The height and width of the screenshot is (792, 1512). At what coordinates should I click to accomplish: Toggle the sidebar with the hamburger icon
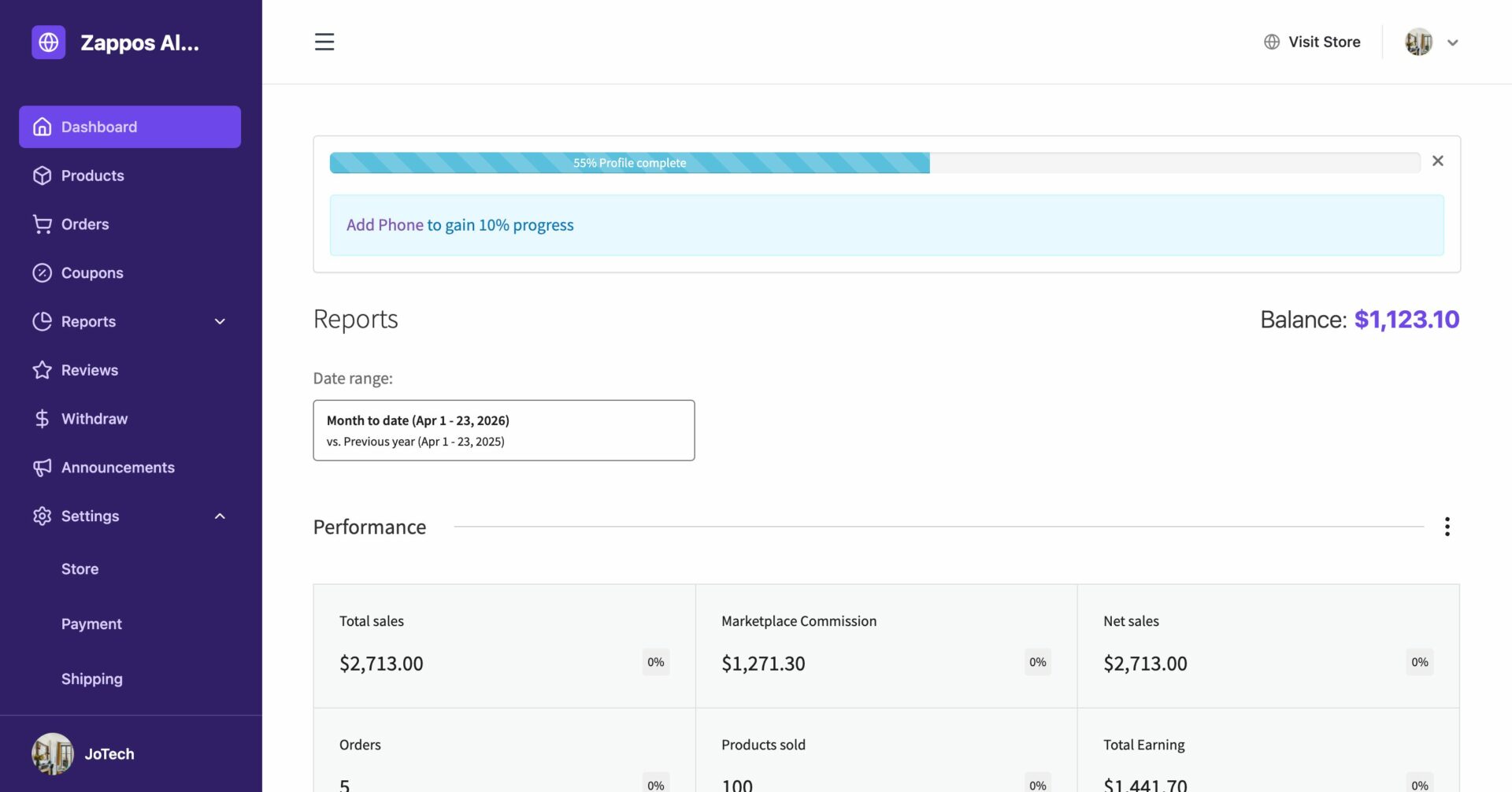tap(324, 42)
